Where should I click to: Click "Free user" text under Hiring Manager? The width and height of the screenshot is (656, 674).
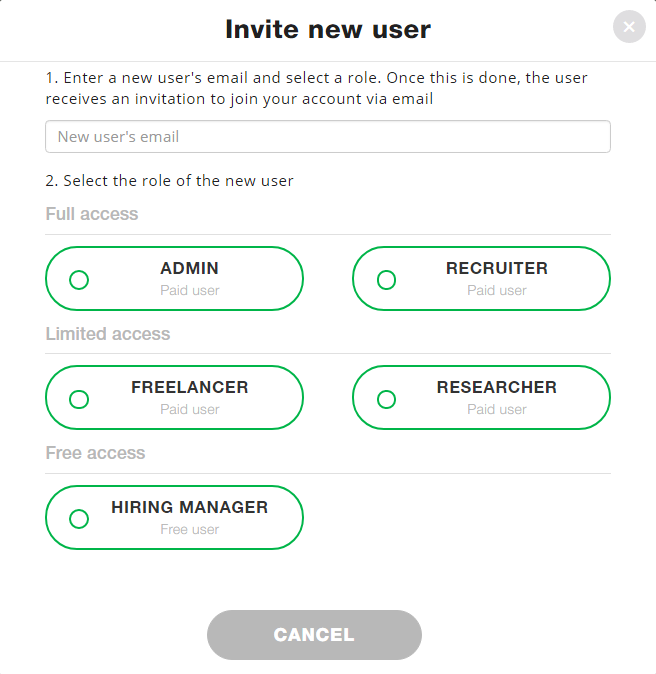click(x=189, y=530)
